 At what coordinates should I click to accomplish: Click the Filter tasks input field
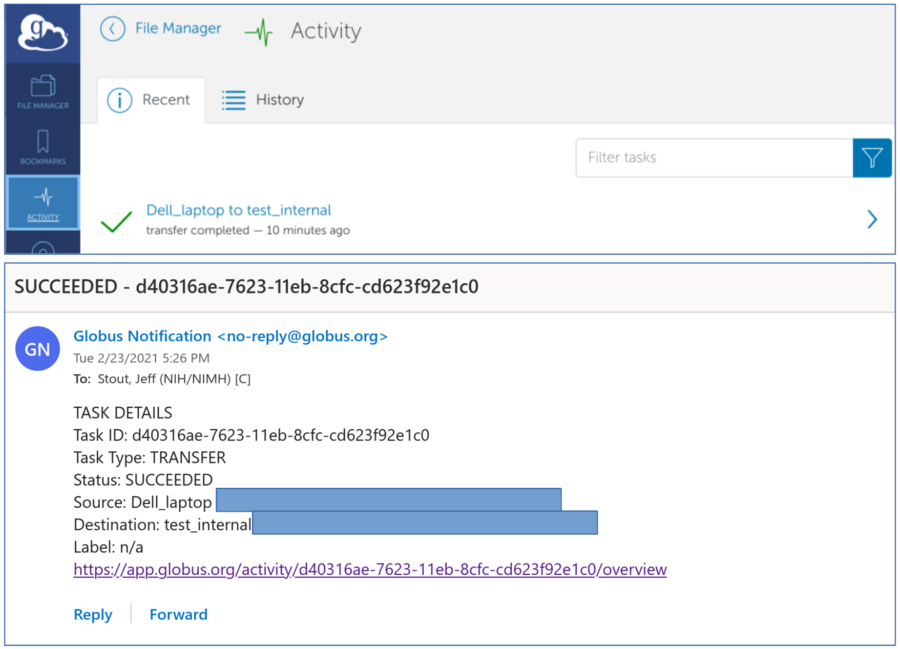tap(713, 158)
